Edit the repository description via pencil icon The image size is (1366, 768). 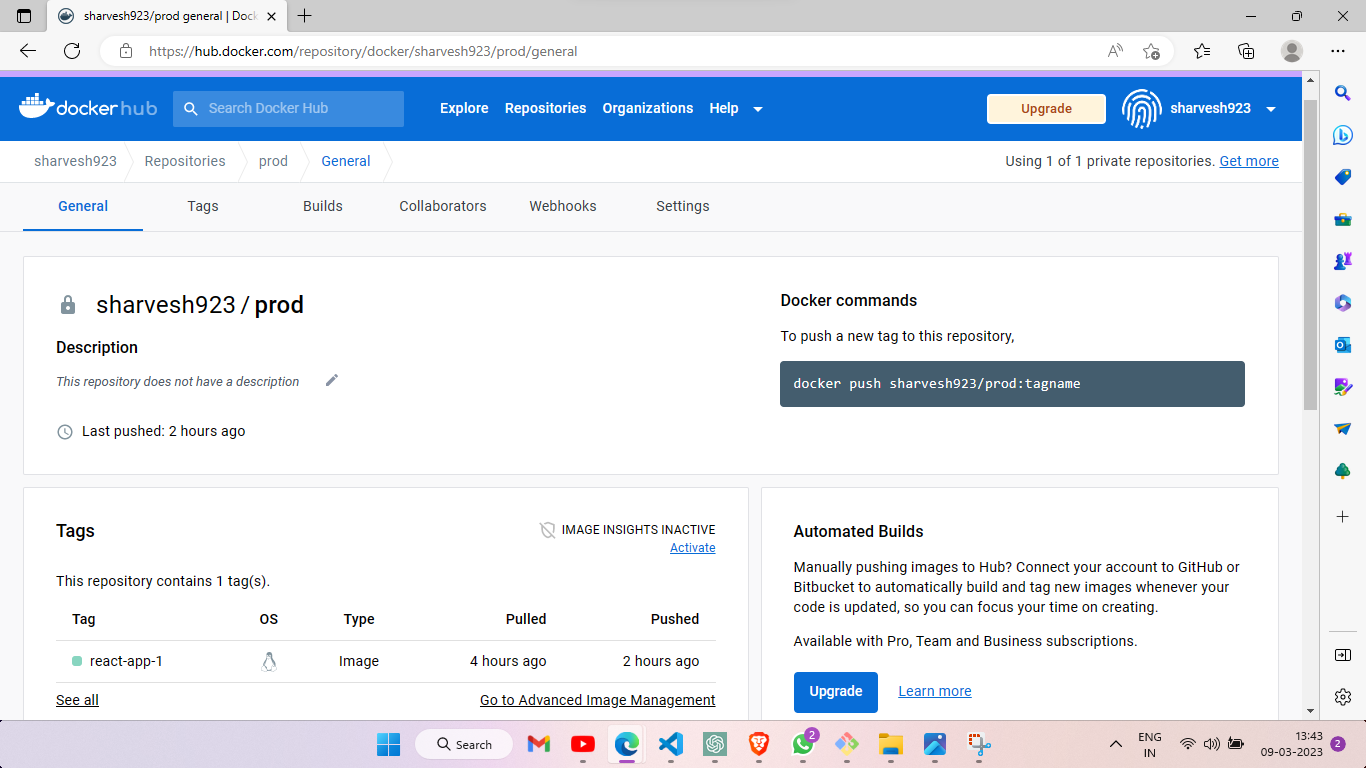click(x=331, y=380)
